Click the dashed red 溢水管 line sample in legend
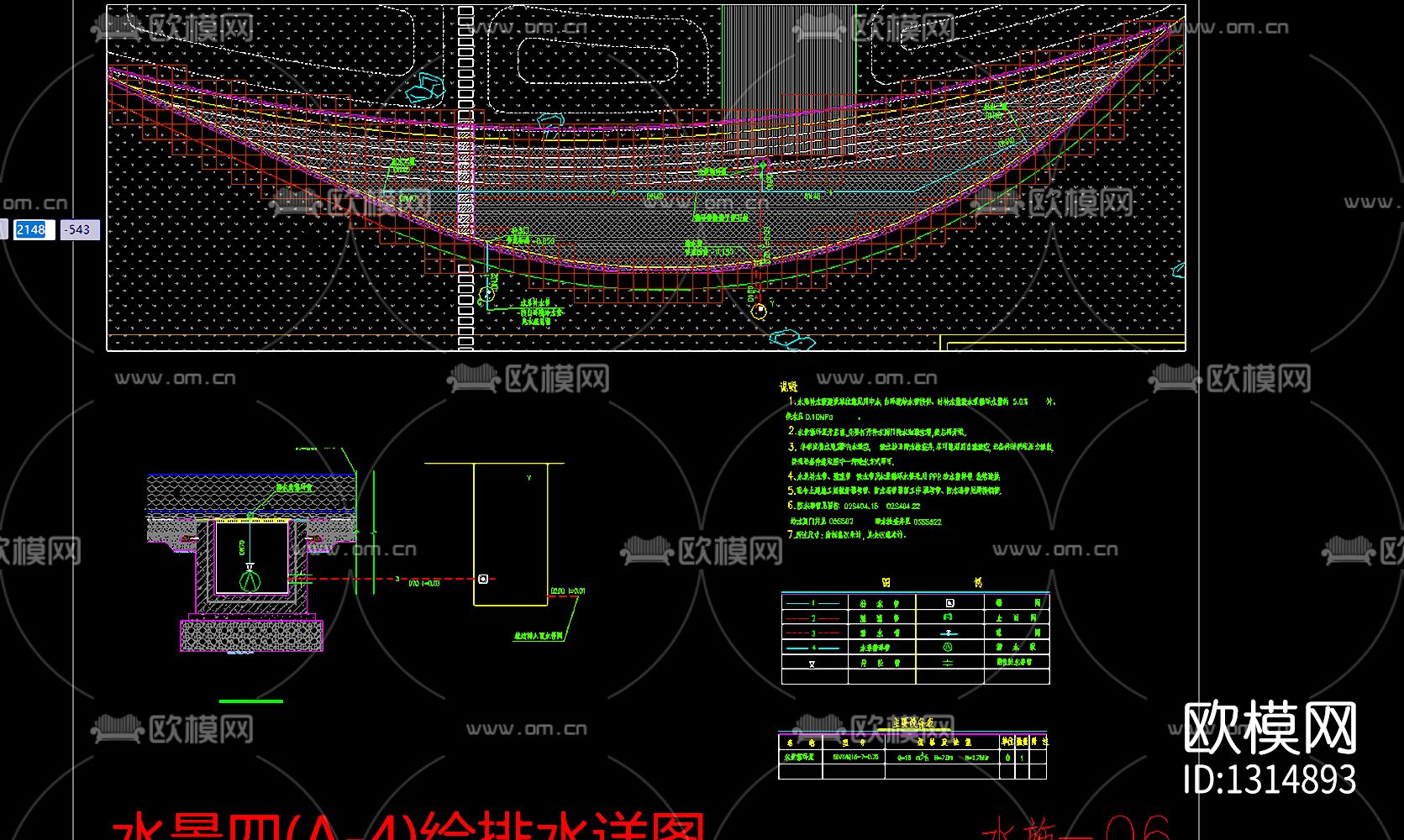This screenshot has height=840, width=1404. coord(812,617)
